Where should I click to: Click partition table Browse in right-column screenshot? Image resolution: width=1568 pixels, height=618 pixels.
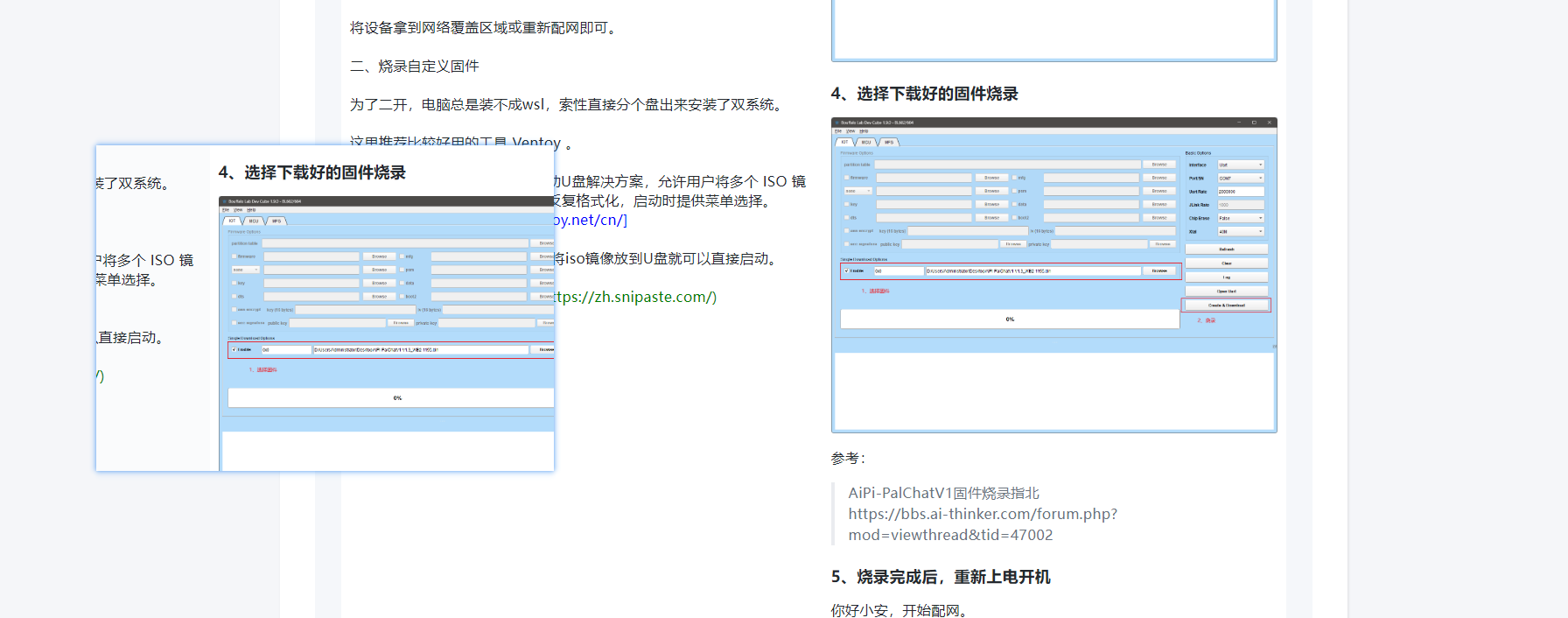pos(1159,165)
